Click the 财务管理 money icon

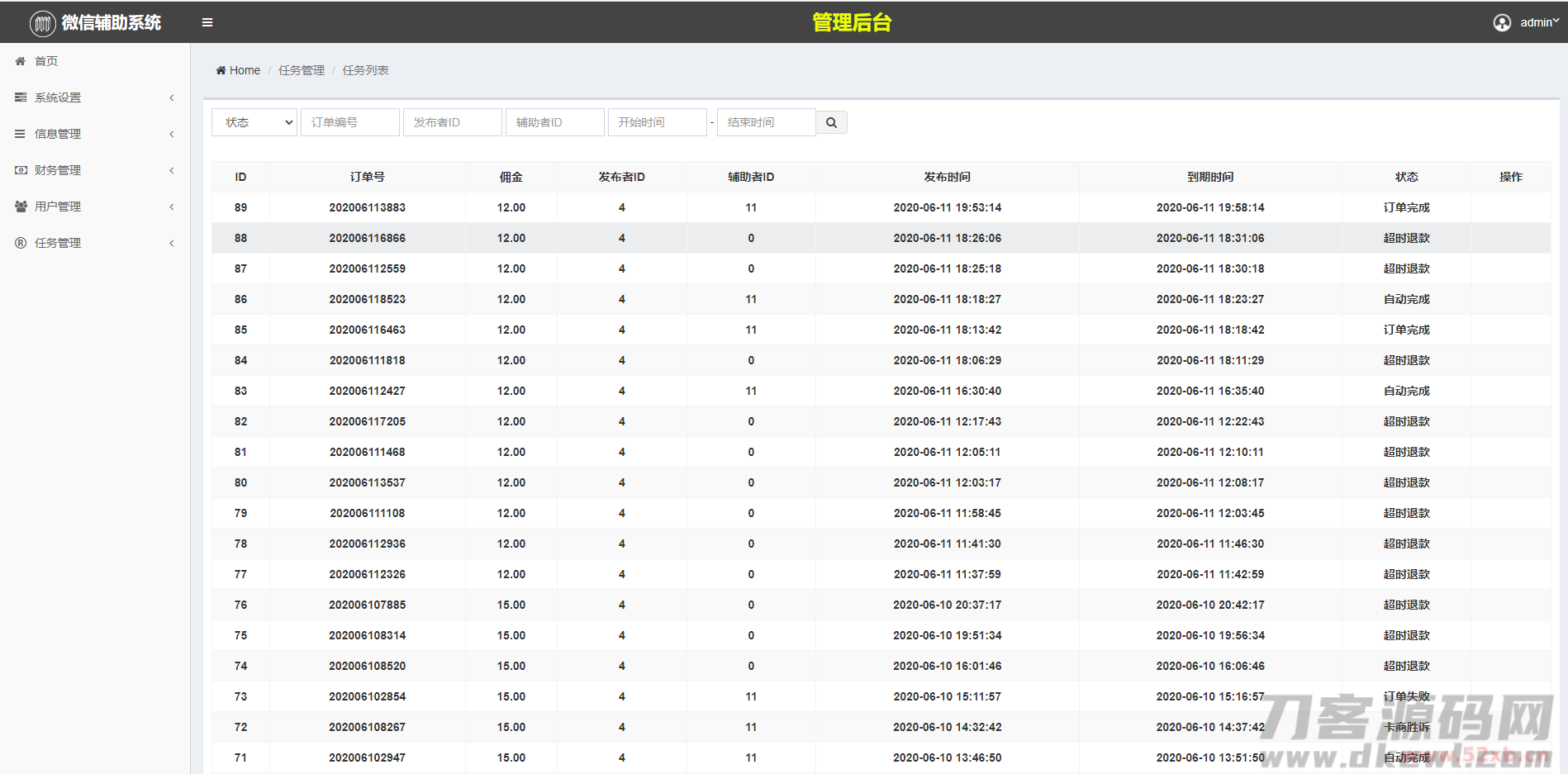click(x=21, y=170)
